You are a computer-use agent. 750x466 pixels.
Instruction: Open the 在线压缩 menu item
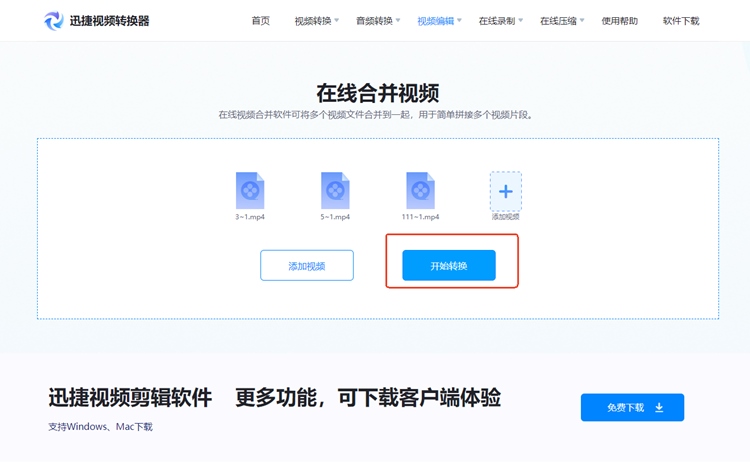558,21
